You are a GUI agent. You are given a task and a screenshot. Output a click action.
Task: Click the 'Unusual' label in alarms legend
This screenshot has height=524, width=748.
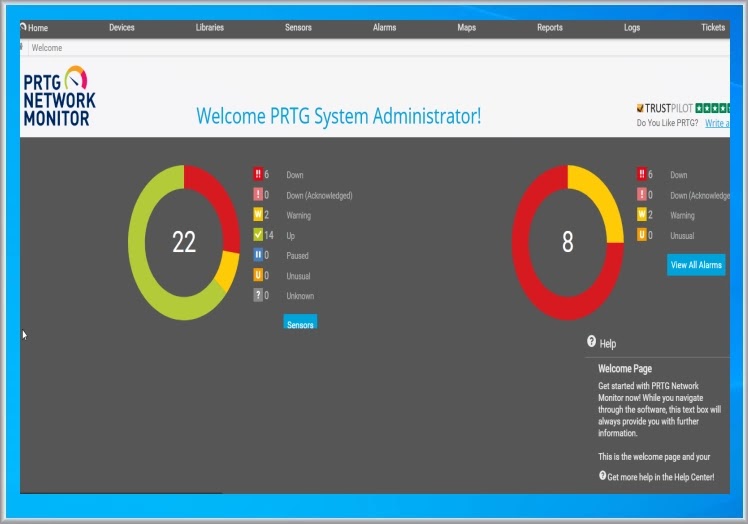click(682, 236)
